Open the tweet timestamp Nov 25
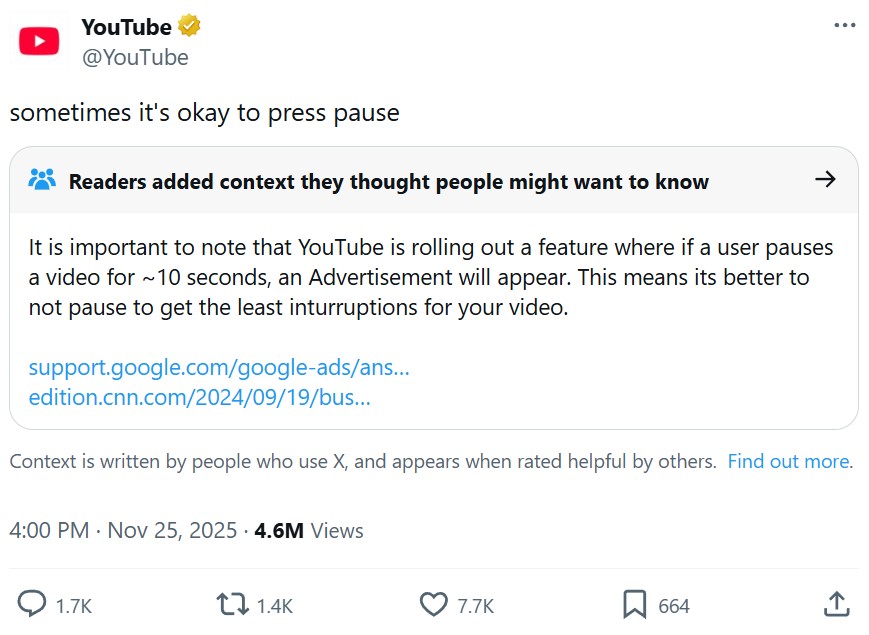The height and width of the screenshot is (635, 869). coord(166,531)
